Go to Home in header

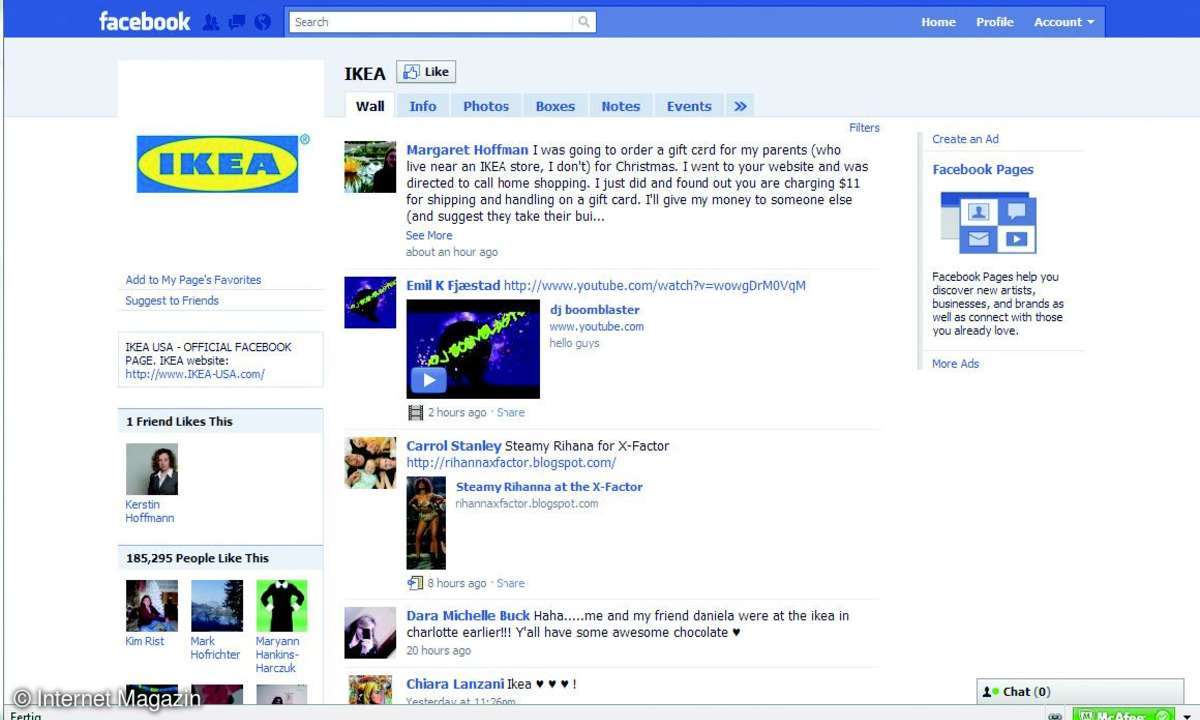938,22
